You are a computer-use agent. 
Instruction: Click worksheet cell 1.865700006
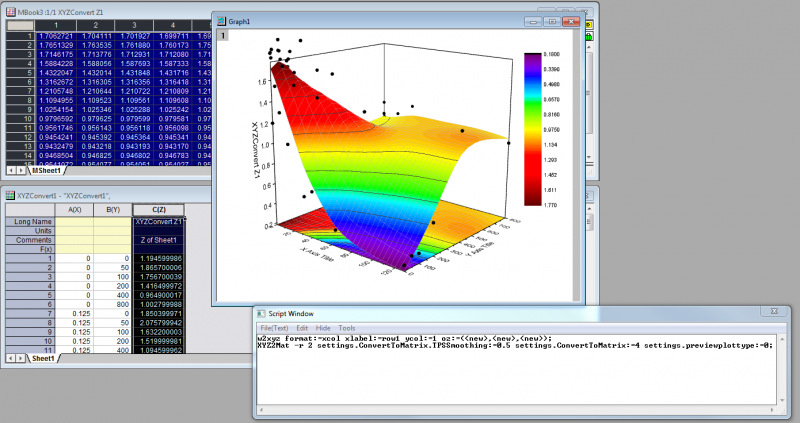pyautogui.click(x=158, y=268)
